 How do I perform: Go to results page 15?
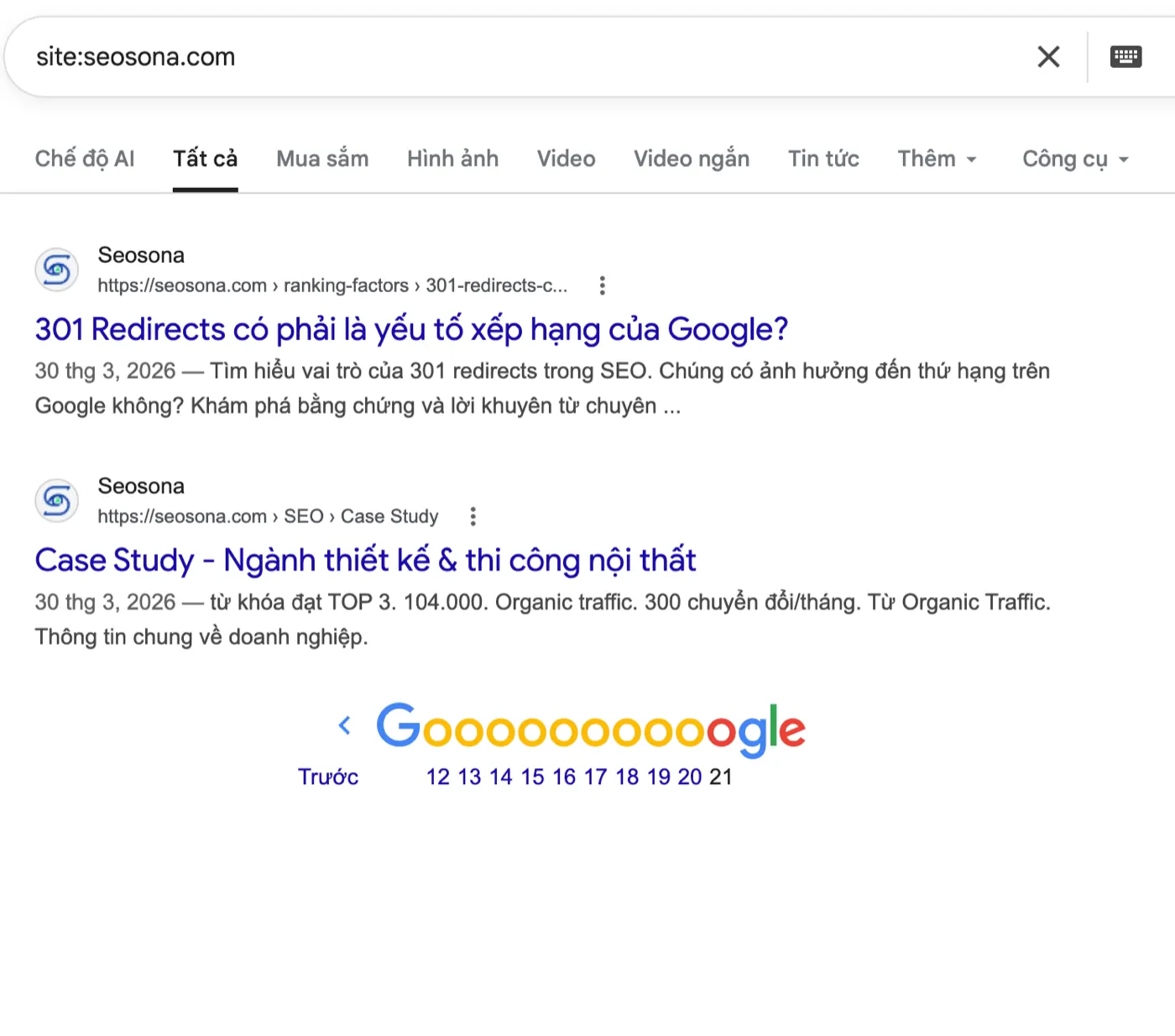pos(532,777)
